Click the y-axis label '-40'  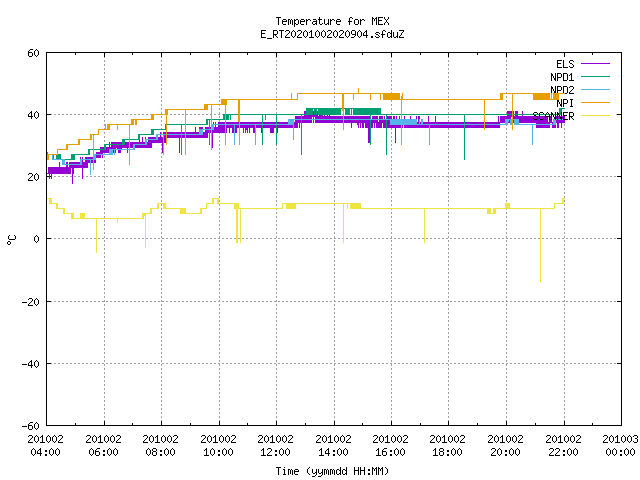pyautogui.click(x=31, y=364)
